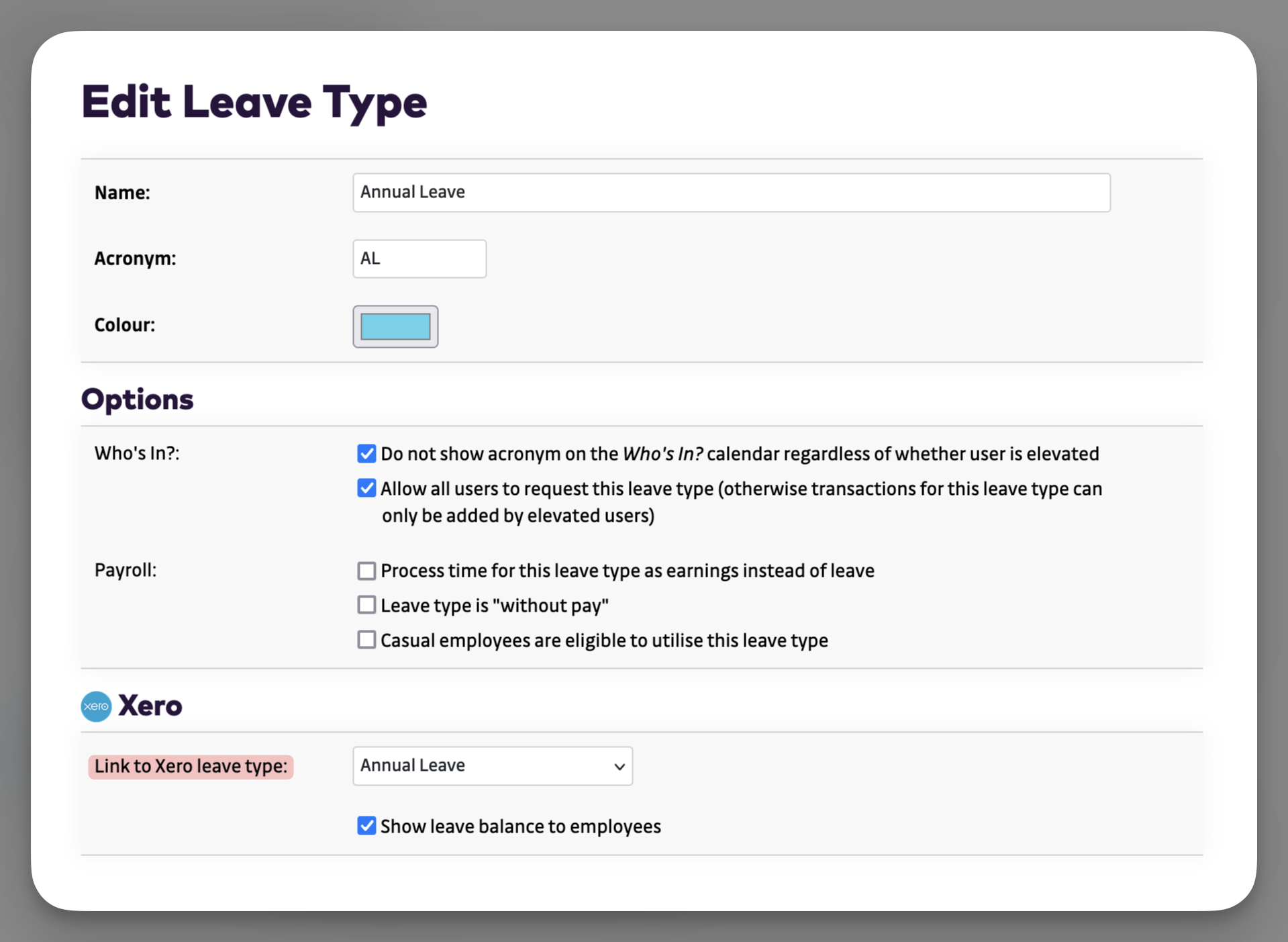Uncheck 'Do not show acronym' on Who's In calendar
1288x942 pixels.
point(366,453)
